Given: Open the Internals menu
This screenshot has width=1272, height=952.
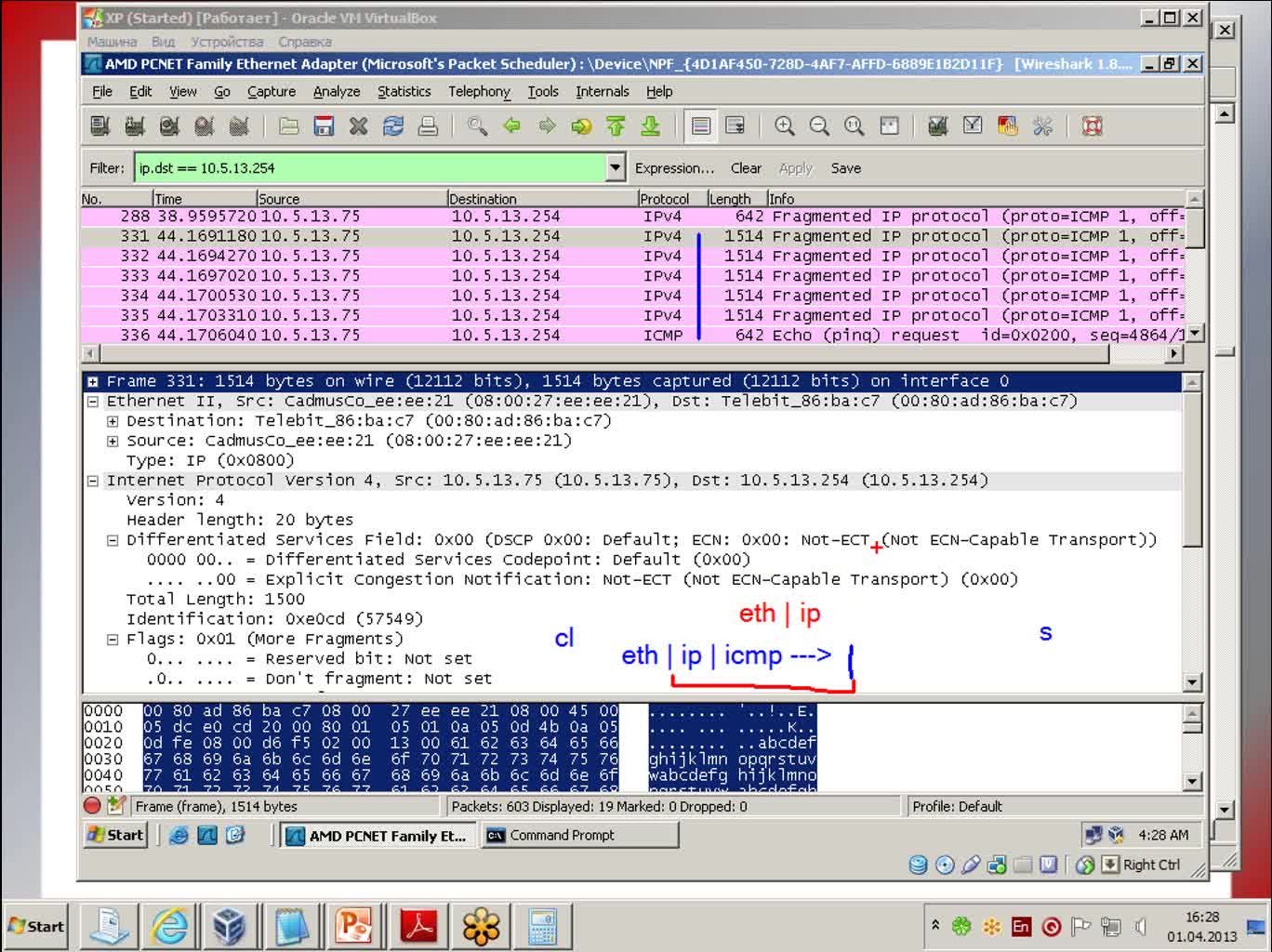Looking at the screenshot, I should (x=603, y=91).
